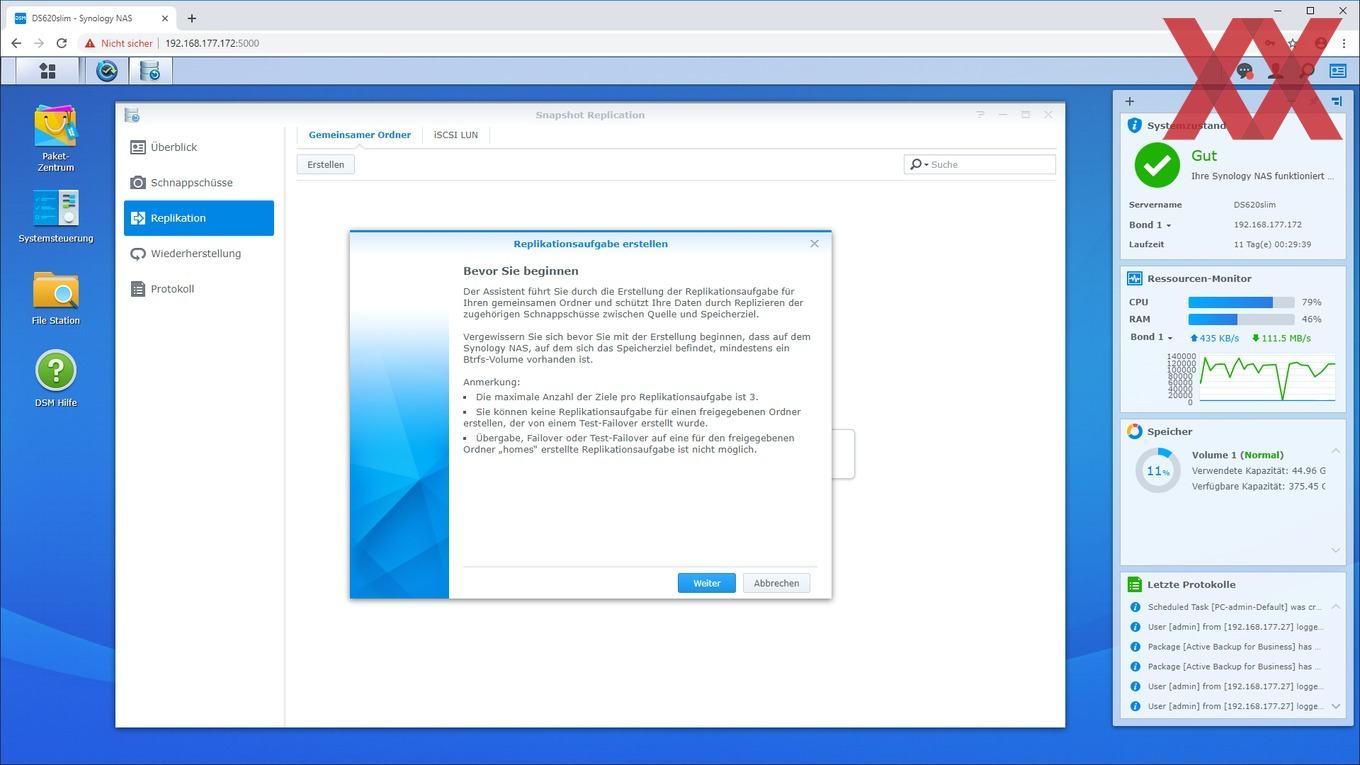This screenshot has width=1360, height=765.
Task: Switch to Gemeinsamer Ordner tab
Action: [x=359, y=135]
